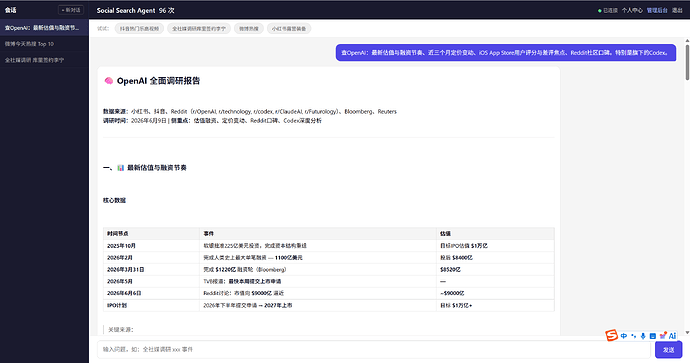Click the 2026年5月 table cell
This screenshot has height=363, width=690.
point(151,281)
